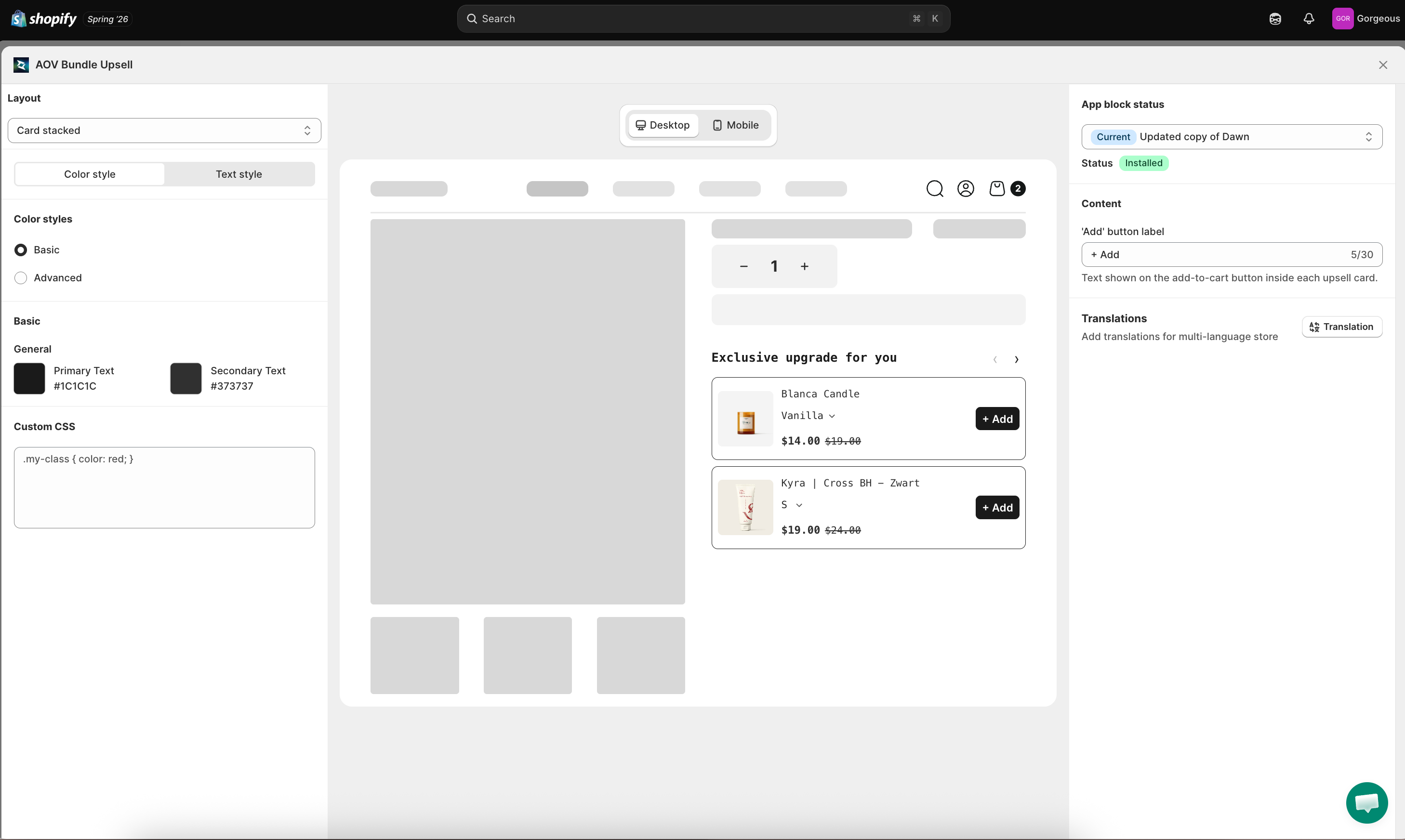Screen dimensions: 1405x840
Task: Click the Installed status badge
Action: click(1143, 164)
